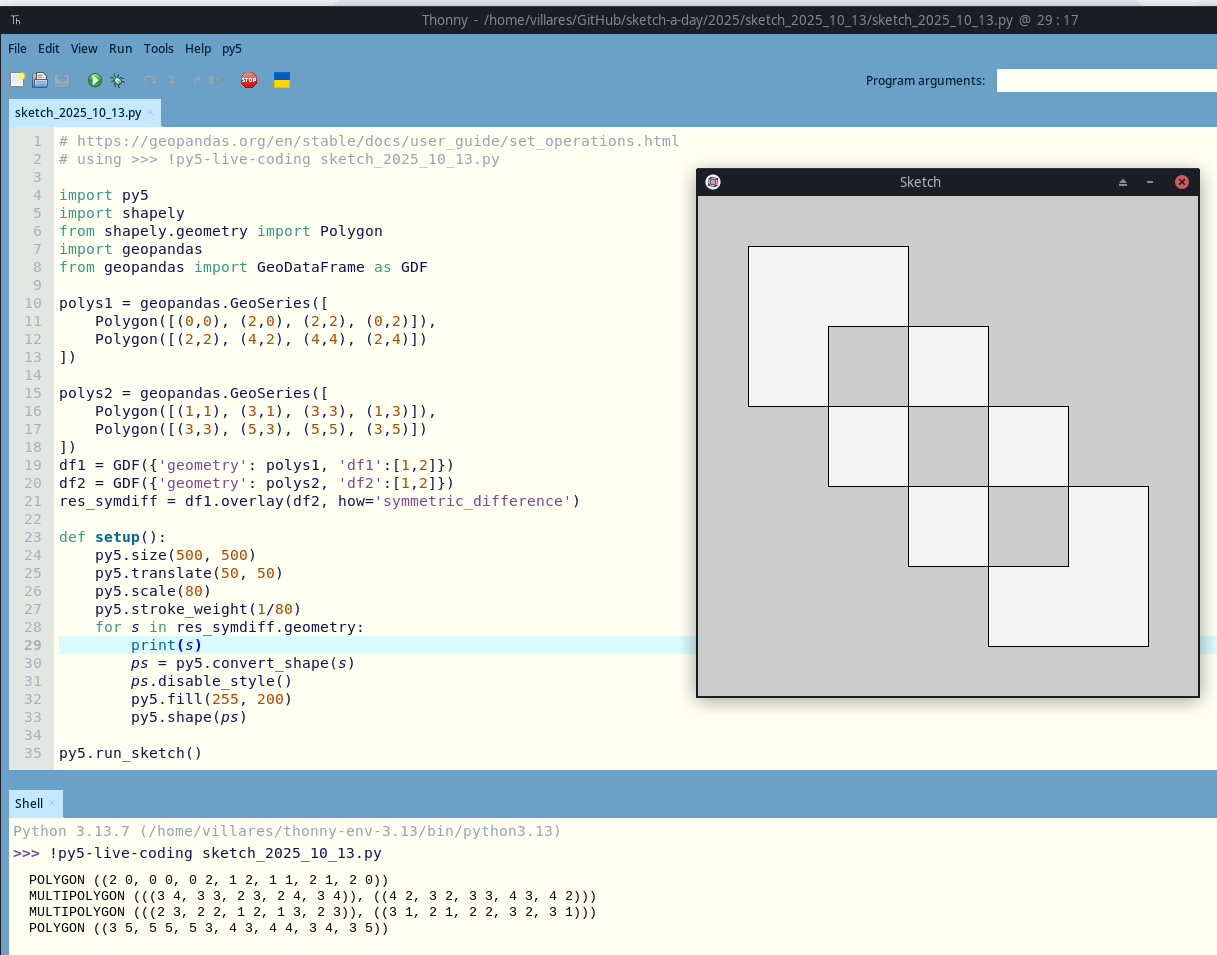Select the sketch_2025_10_13.py editor tab
This screenshot has height=955, width=1217.
(78, 113)
